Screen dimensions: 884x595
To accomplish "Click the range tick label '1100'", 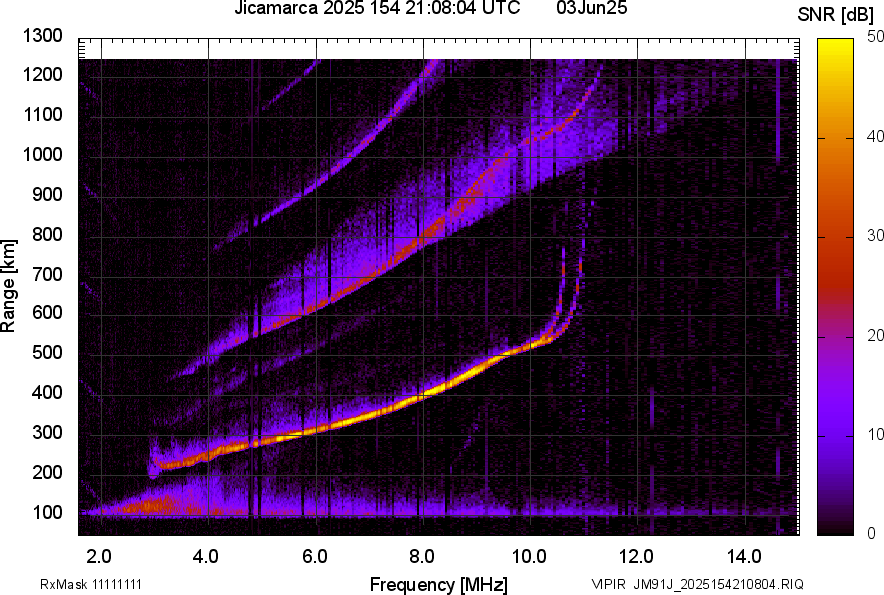I will pos(43,114).
